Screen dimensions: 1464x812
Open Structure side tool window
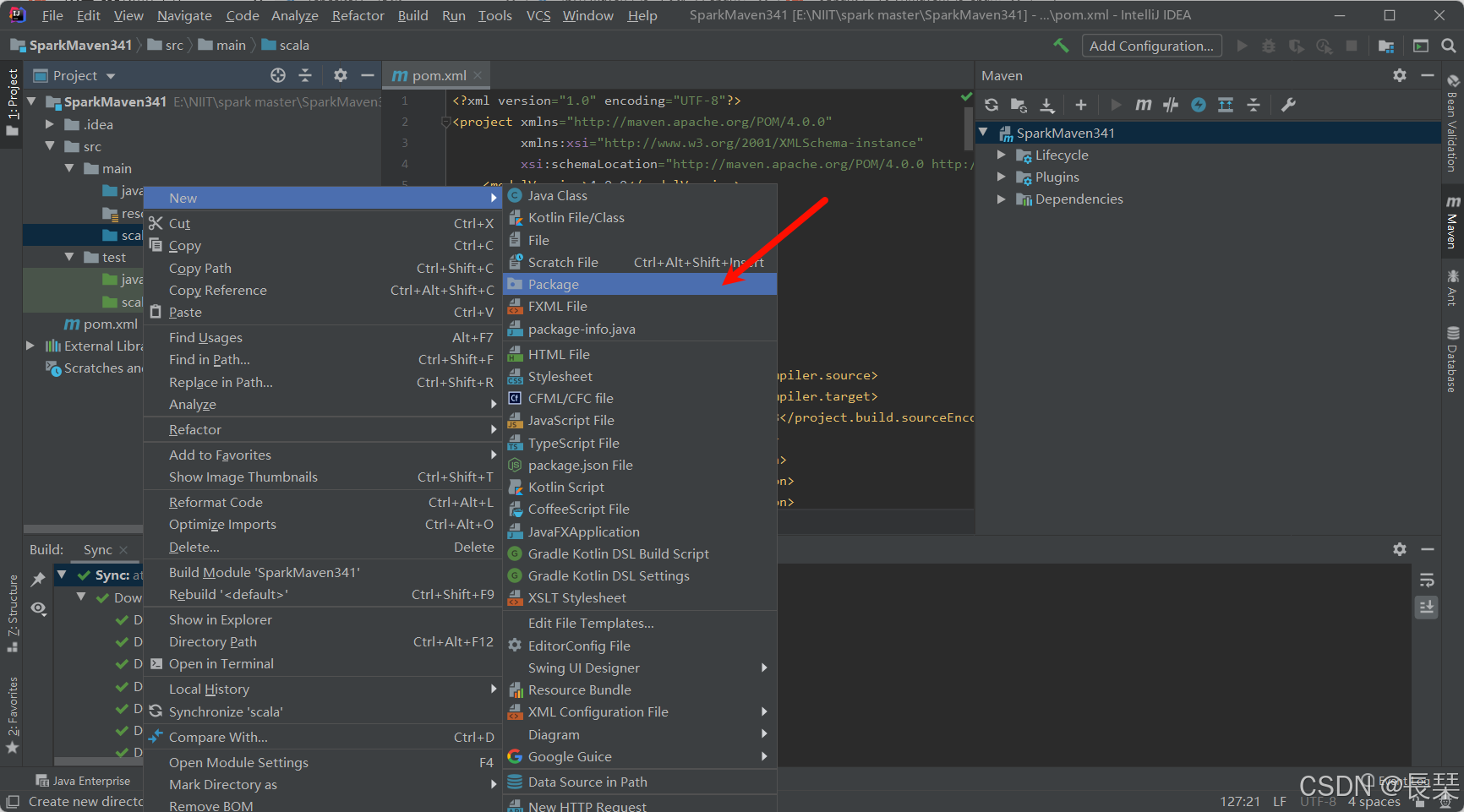12,613
